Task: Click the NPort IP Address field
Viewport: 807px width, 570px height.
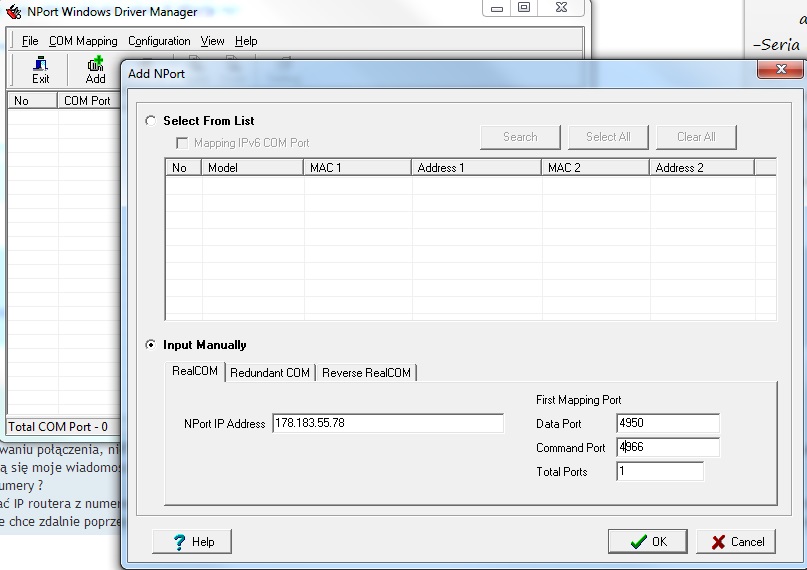Action: pyautogui.click(x=388, y=423)
